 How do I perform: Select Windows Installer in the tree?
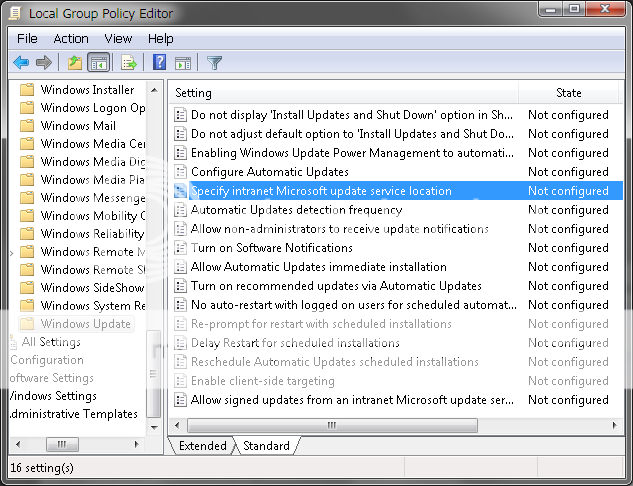point(87,90)
